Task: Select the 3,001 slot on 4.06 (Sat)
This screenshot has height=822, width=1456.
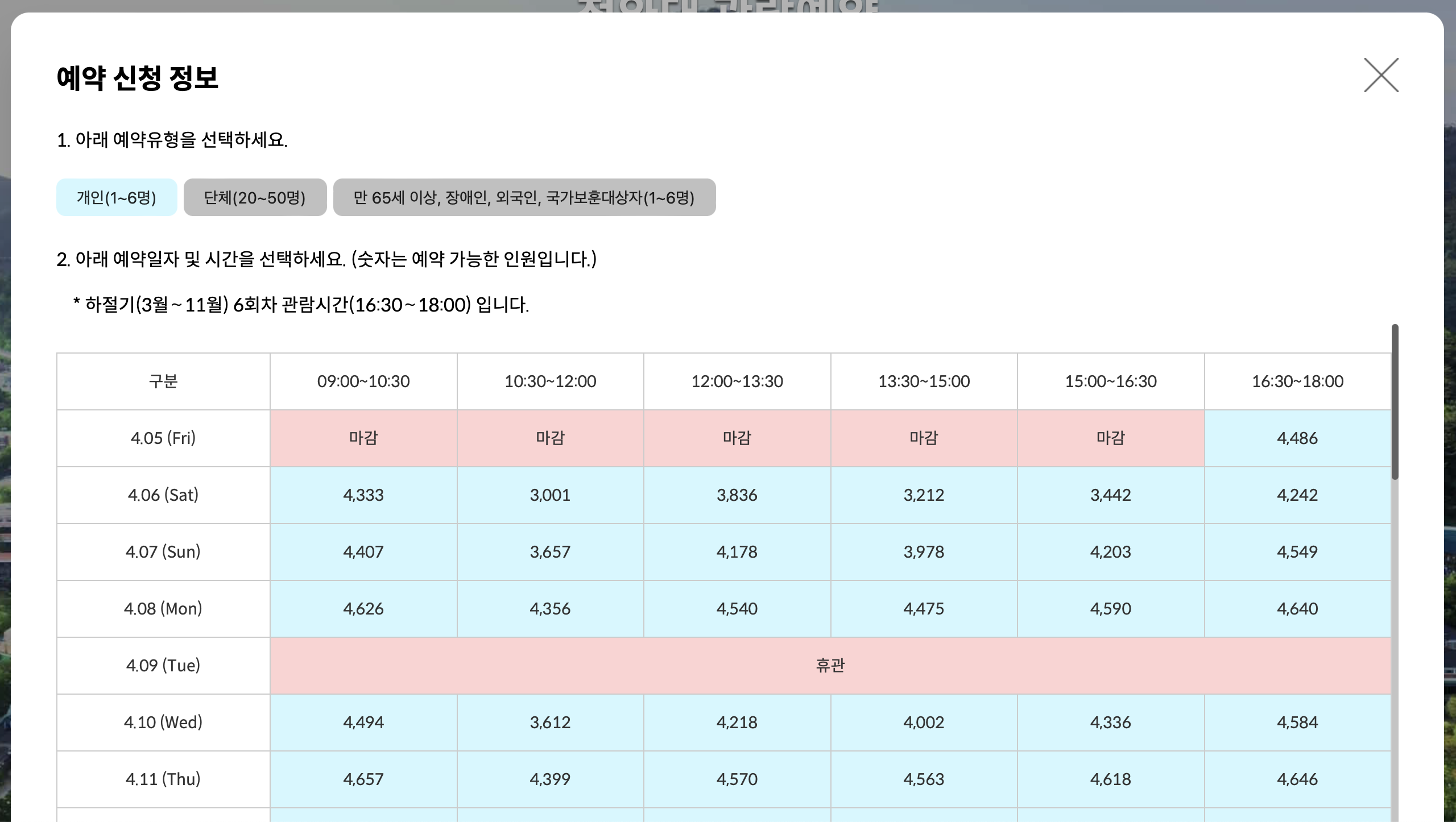Action: click(x=551, y=495)
